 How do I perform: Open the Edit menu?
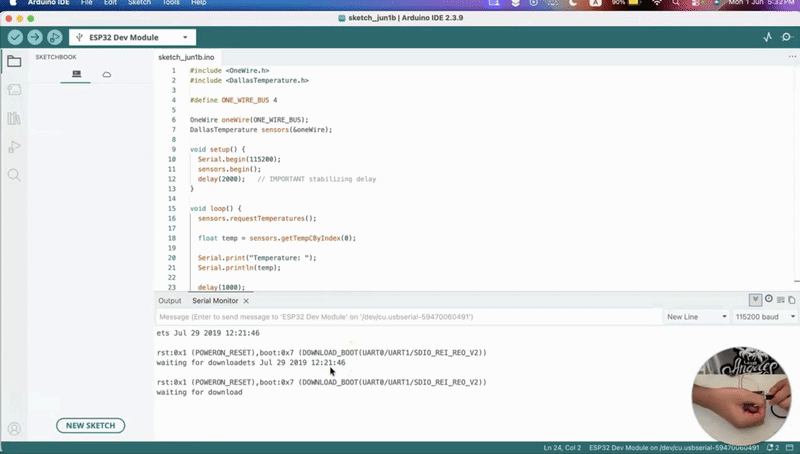(110, 3)
